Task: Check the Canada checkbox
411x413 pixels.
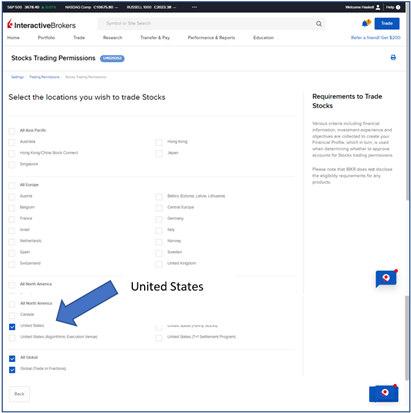Action: (x=12, y=315)
